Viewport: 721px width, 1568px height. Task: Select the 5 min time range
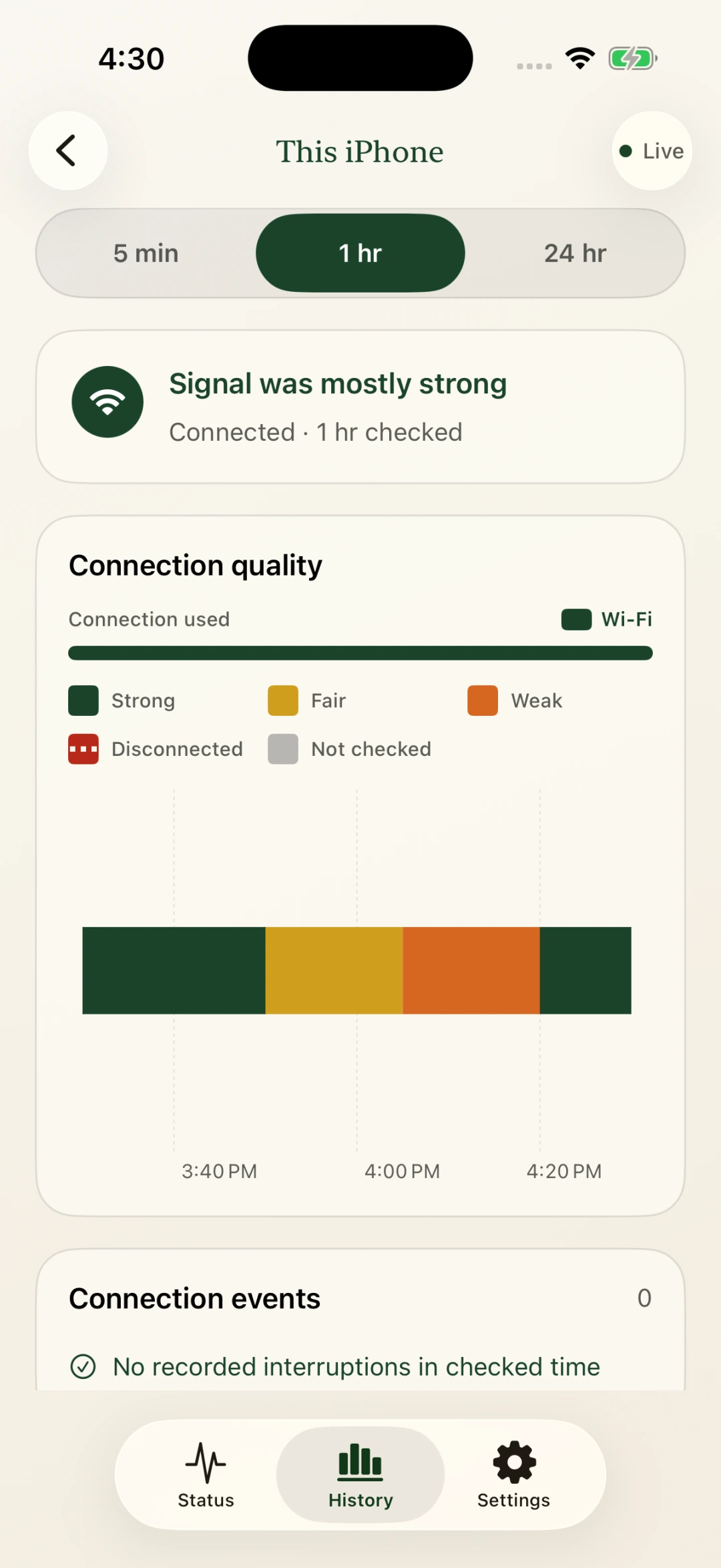point(146,253)
